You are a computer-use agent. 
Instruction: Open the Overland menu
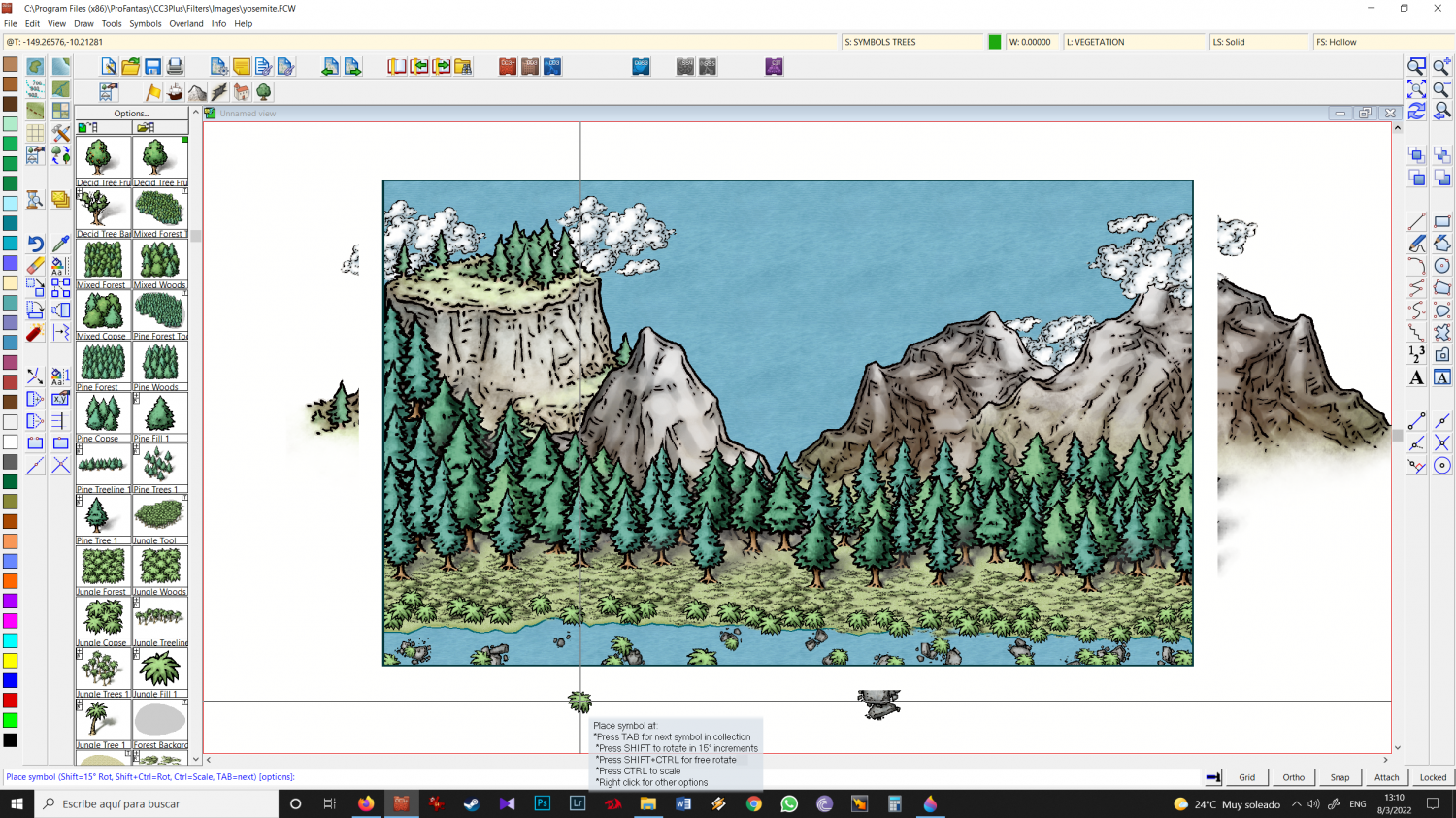186,23
